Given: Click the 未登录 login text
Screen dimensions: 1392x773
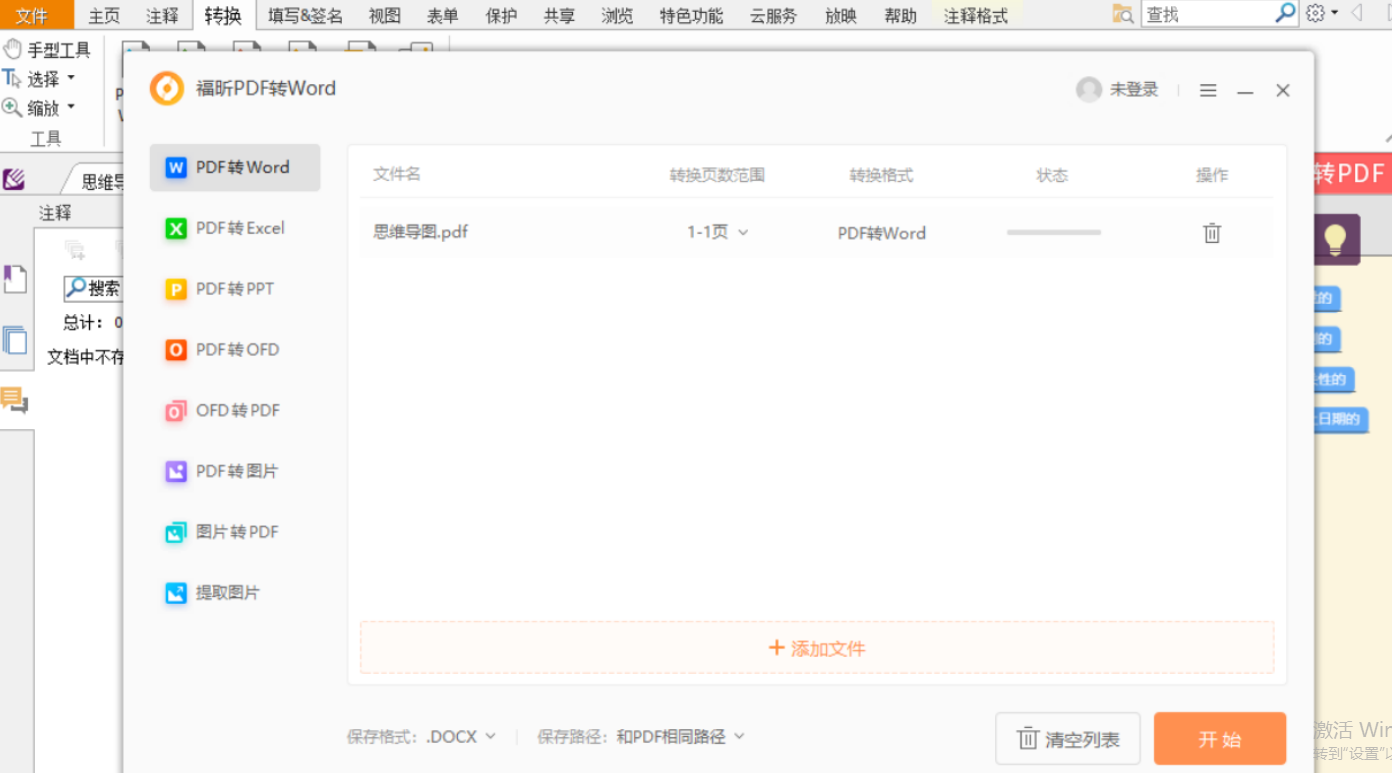Looking at the screenshot, I should pyautogui.click(x=1134, y=90).
